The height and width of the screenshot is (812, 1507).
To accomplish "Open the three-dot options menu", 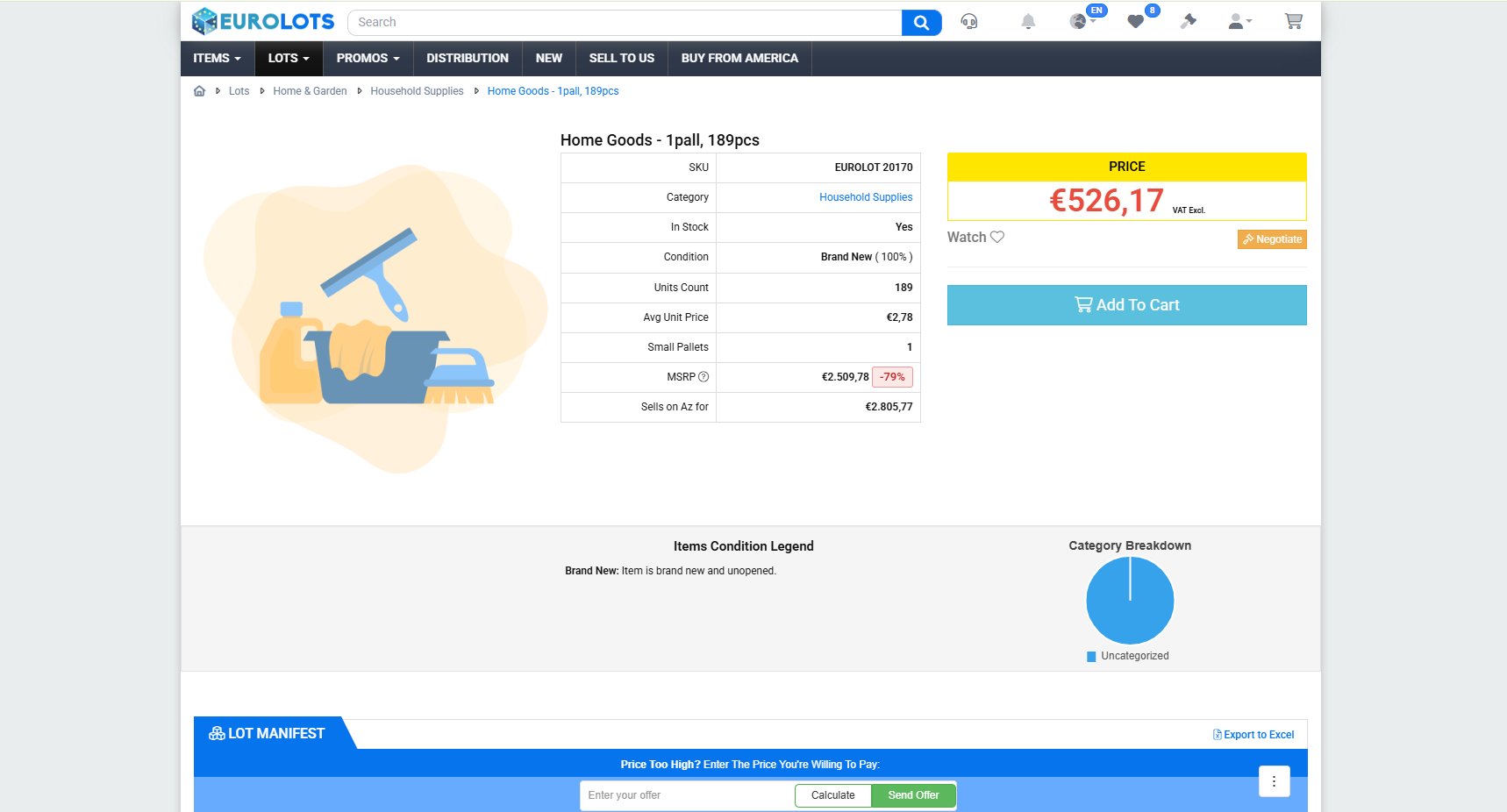I will coord(1274,781).
